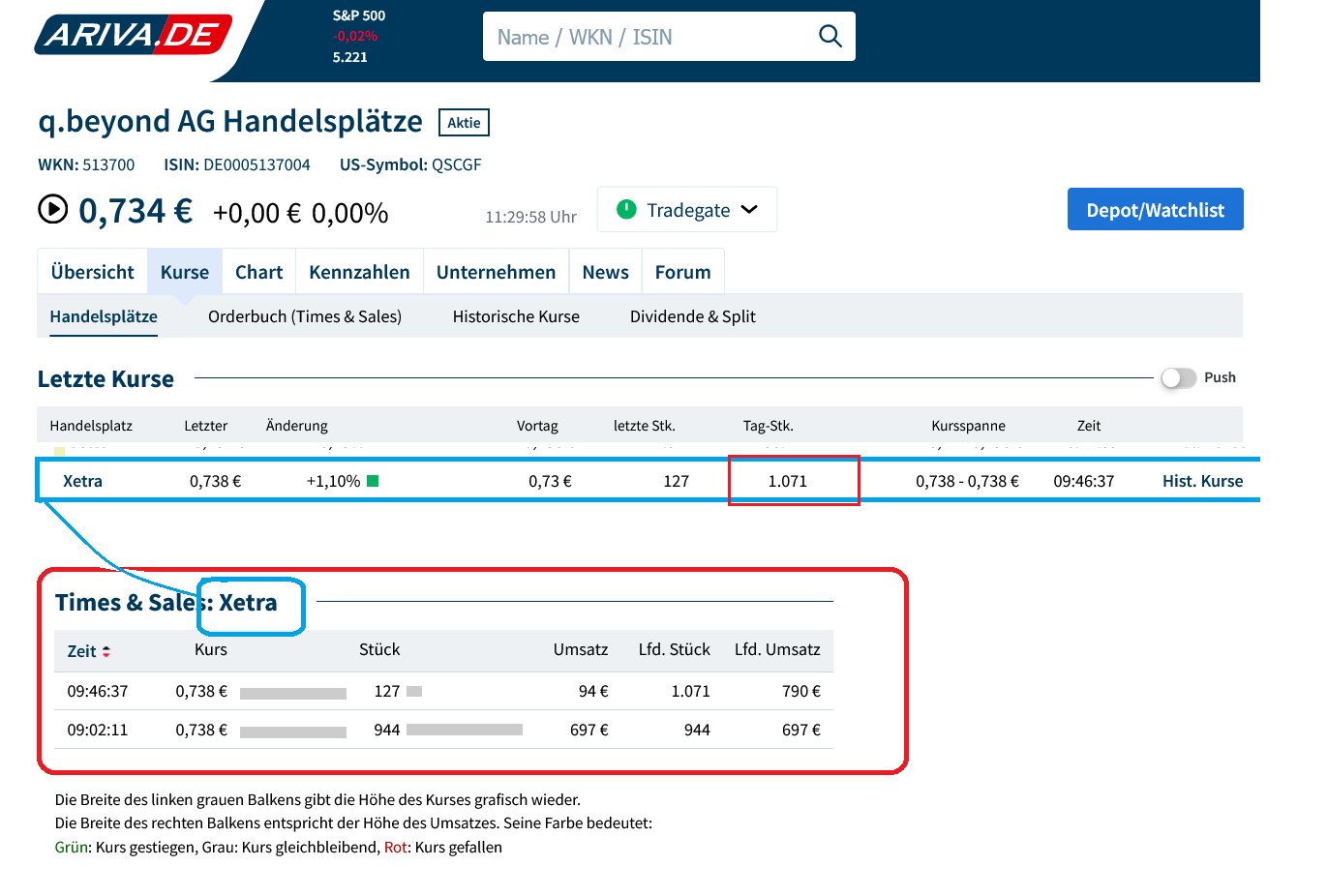Click the play icon beside 0,734 €
This screenshot has width=1328, height=896.
tap(52, 209)
